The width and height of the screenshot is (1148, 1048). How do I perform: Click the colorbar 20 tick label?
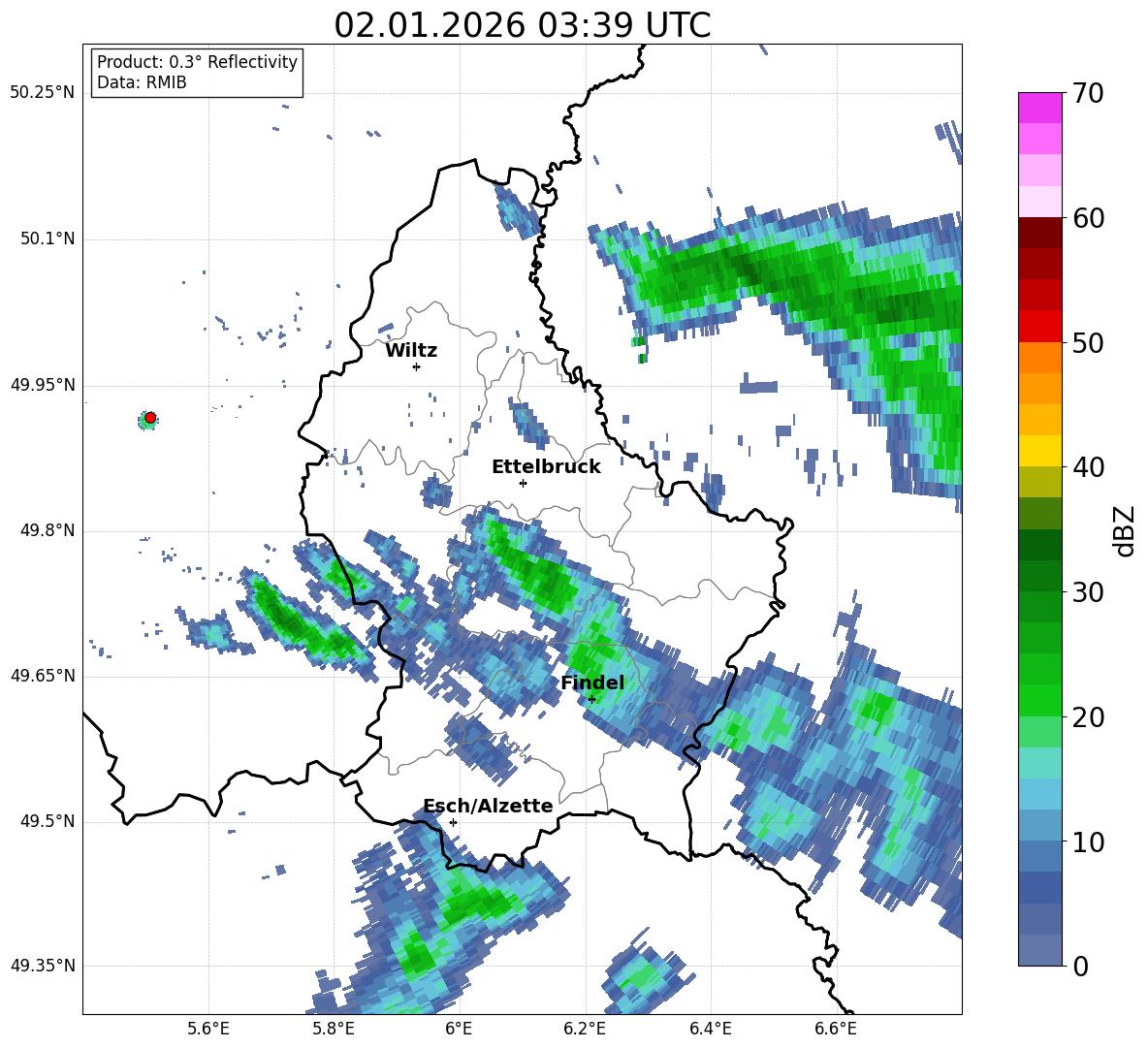click(1088, 717)
